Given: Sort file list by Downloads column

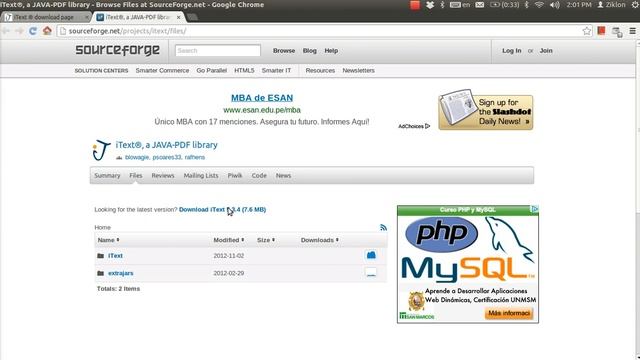Looking at the screenshot, I should coord(320,240).
